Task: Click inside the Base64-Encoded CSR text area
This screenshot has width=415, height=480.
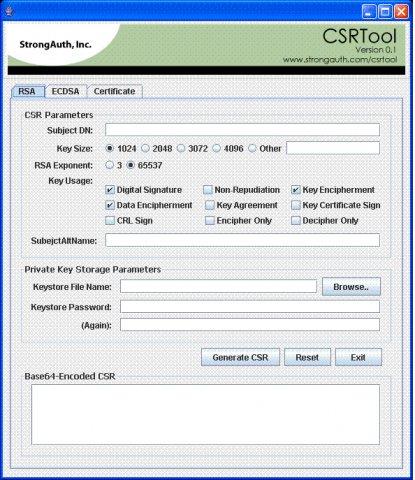Action: pyautogui.click(x=205, y=415)
